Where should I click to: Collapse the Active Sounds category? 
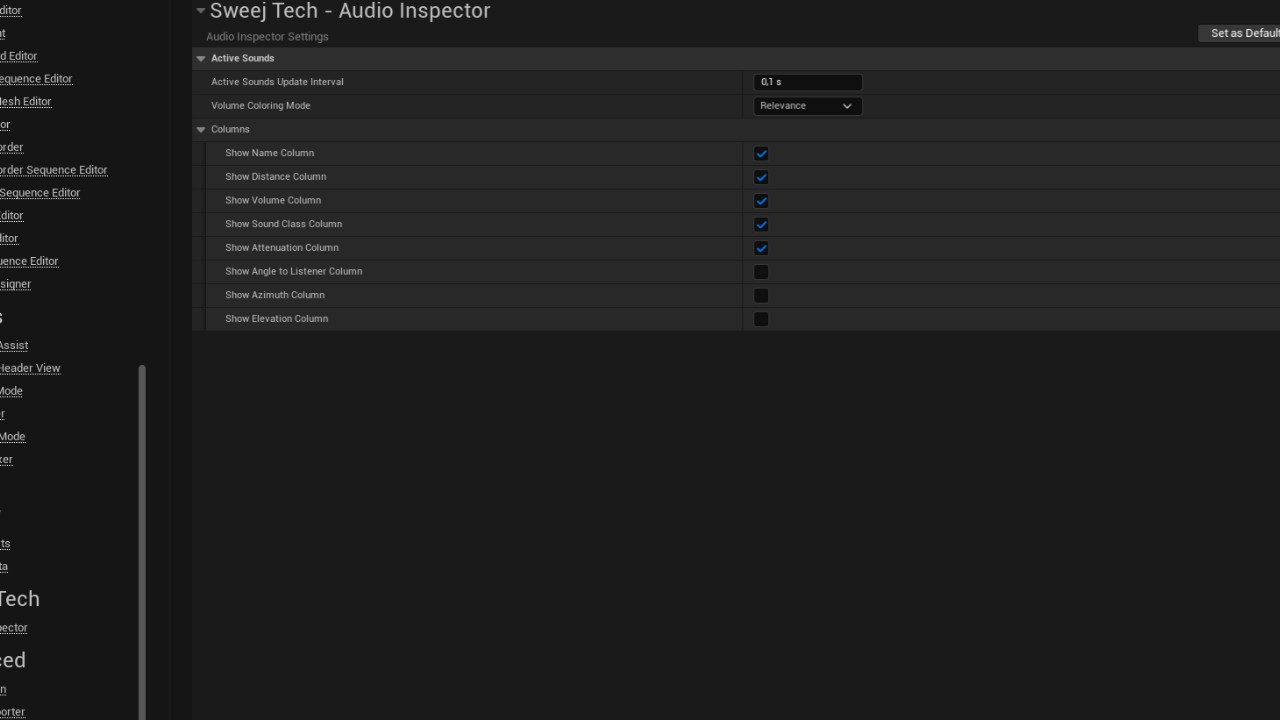coord(201,59)
